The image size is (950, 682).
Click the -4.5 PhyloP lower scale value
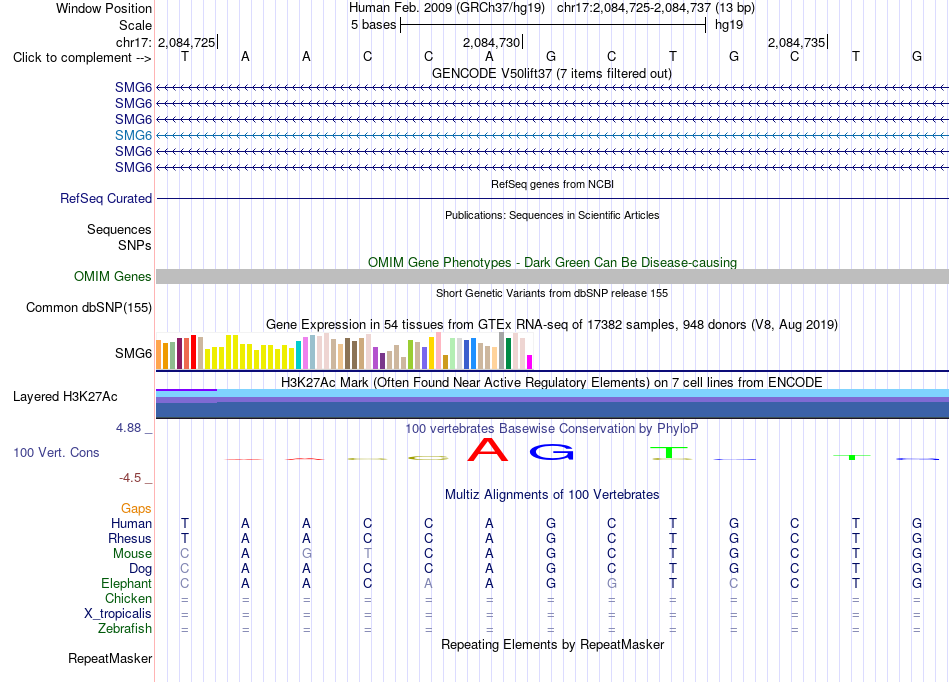(130, 478)
